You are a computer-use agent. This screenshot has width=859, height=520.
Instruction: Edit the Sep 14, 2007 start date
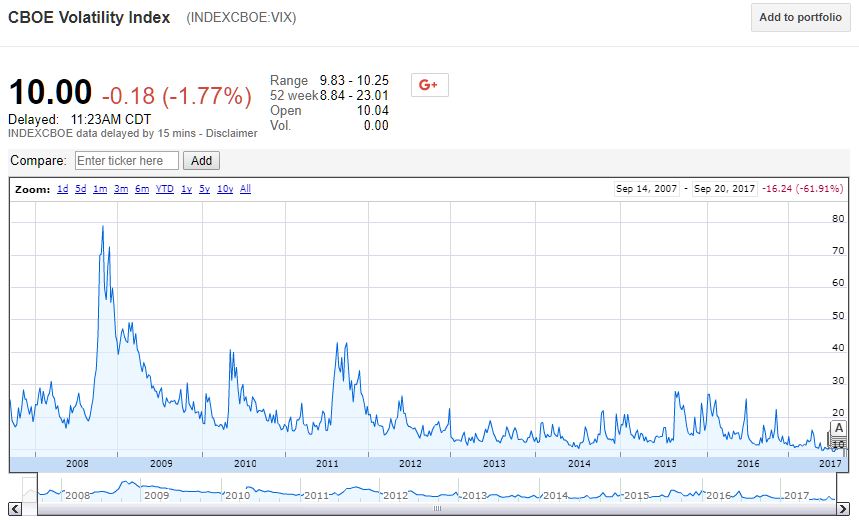point(646,189)
